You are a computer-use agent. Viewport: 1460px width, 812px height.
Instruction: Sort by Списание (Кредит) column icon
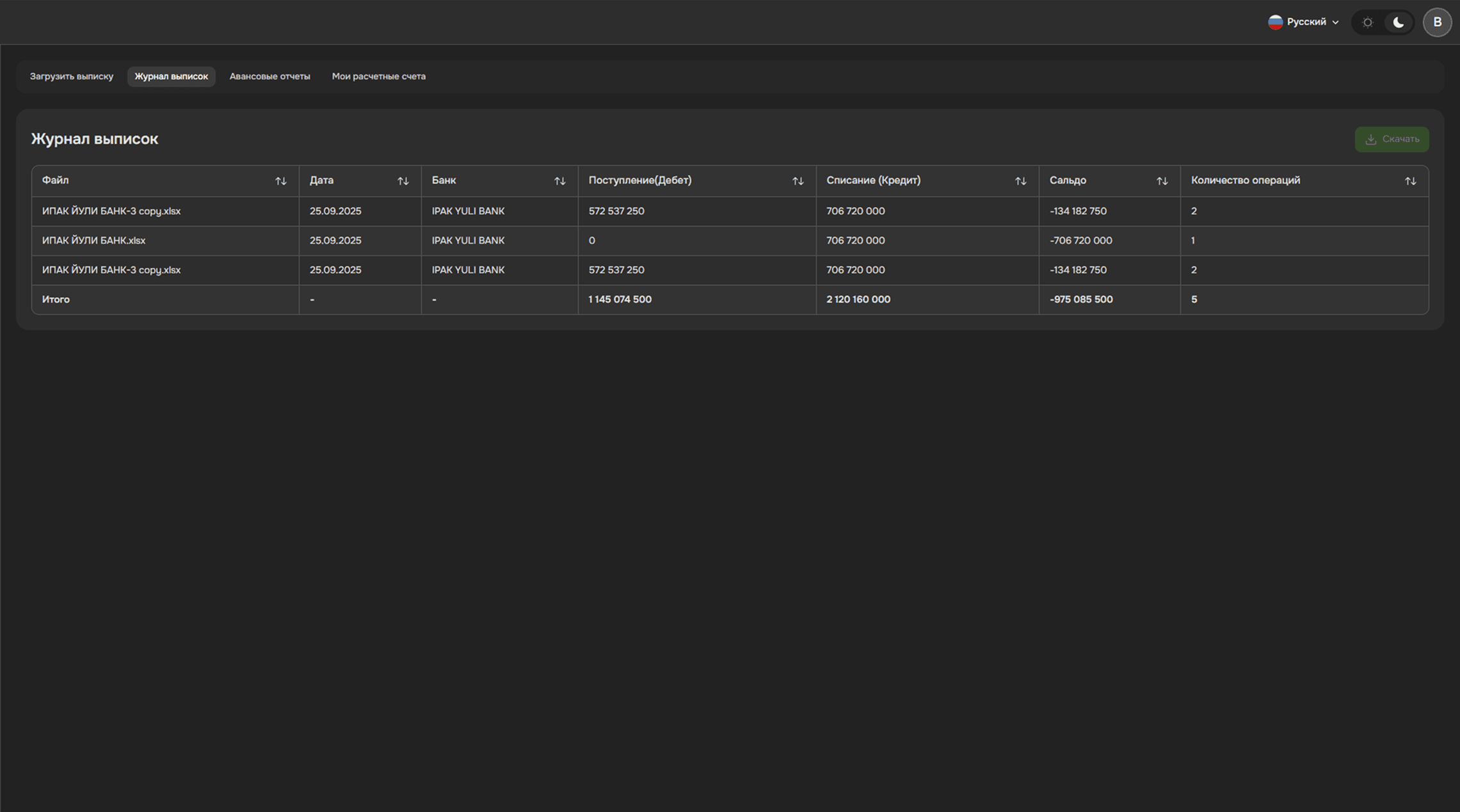pos(1020,181)
